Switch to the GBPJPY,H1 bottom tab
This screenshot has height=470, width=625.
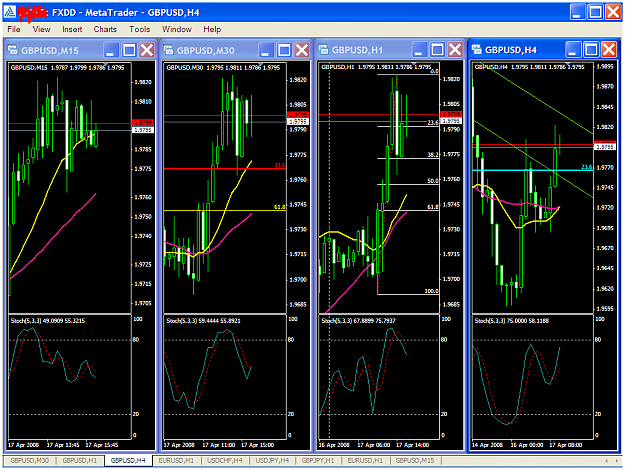[318, 460]
